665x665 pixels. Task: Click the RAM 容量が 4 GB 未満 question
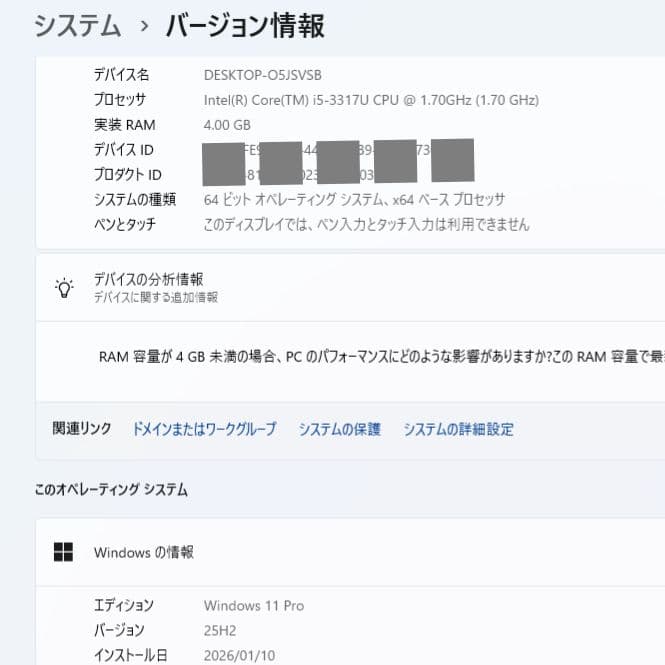382,357
